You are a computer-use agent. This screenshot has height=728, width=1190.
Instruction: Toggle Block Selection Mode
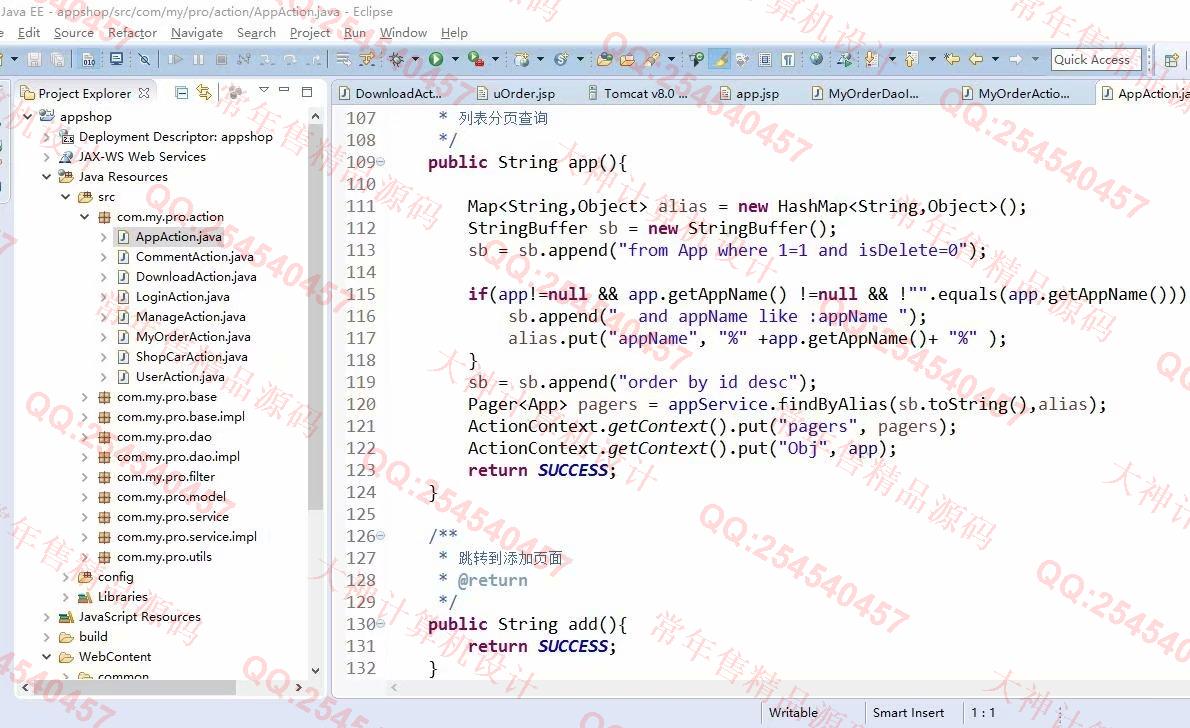click(765, 59)
